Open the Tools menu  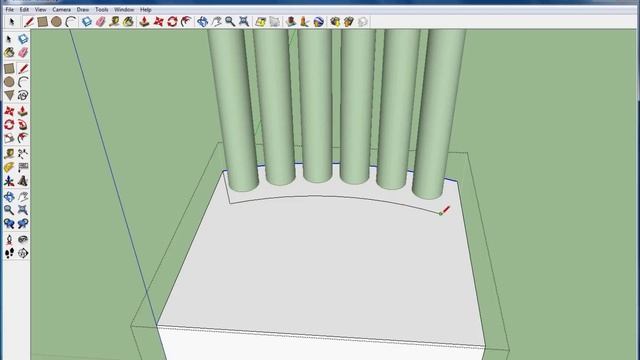point(102,9)
